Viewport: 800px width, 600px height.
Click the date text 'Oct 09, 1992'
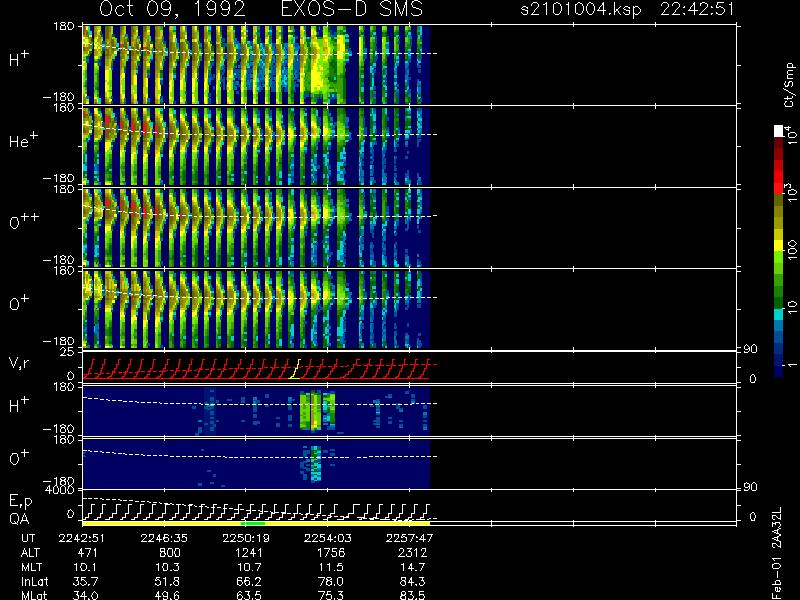[x=172, y=10]
